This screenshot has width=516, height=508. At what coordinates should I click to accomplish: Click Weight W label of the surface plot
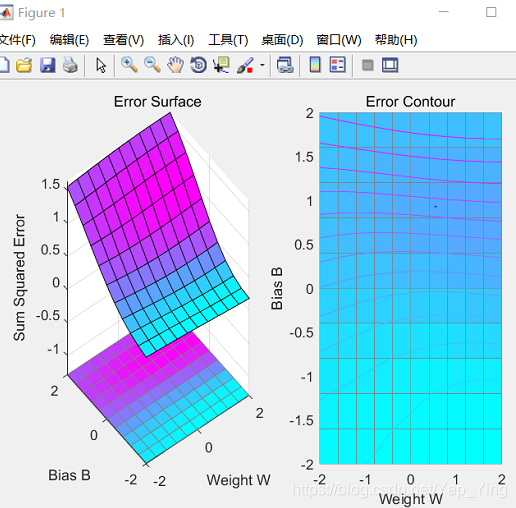pos(238,480)
